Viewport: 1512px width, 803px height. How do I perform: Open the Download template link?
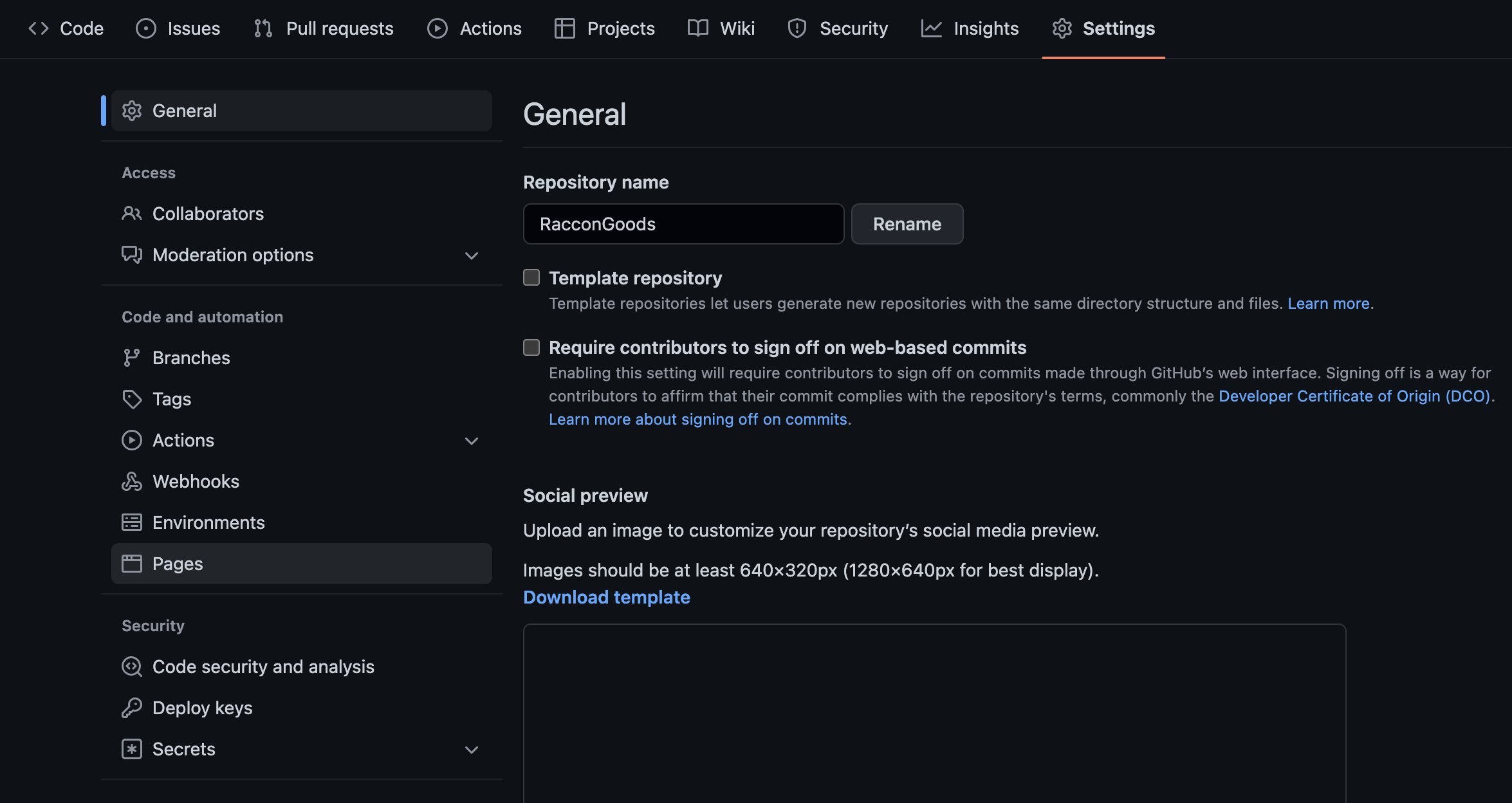click(606, 597)
